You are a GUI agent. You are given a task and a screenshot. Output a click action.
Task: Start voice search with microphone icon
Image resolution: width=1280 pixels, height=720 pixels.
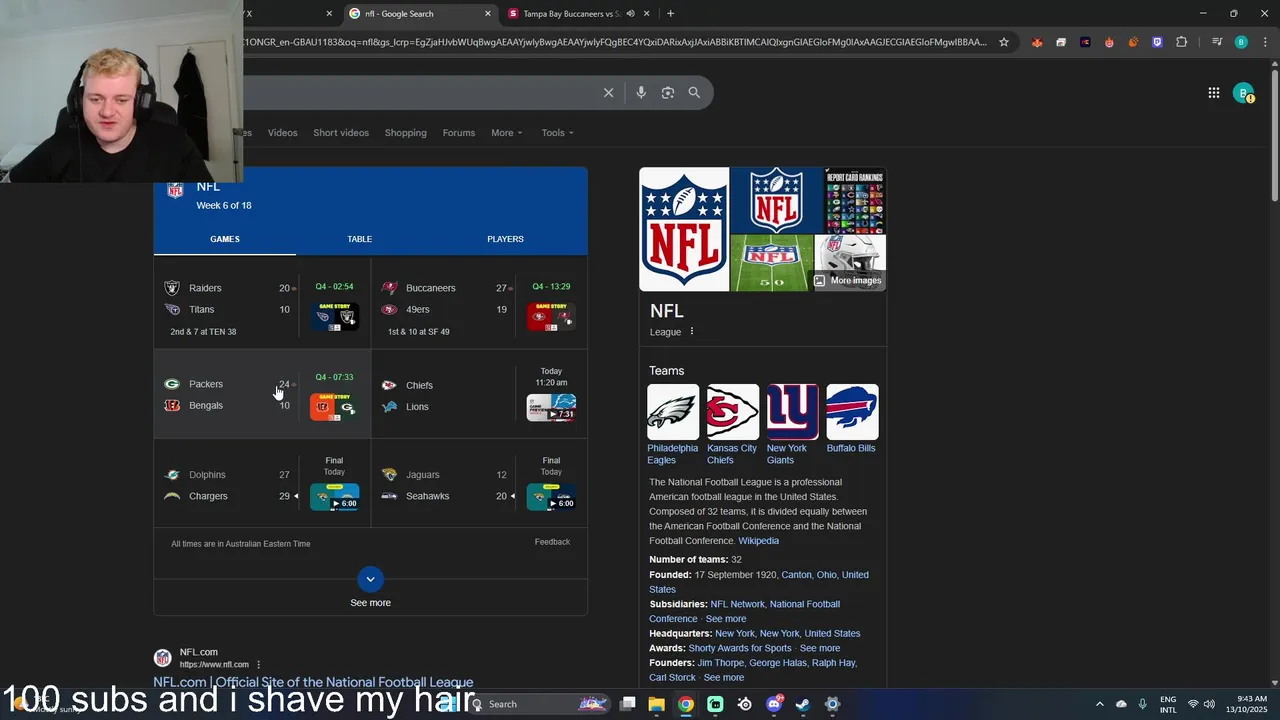click(641, 93)
